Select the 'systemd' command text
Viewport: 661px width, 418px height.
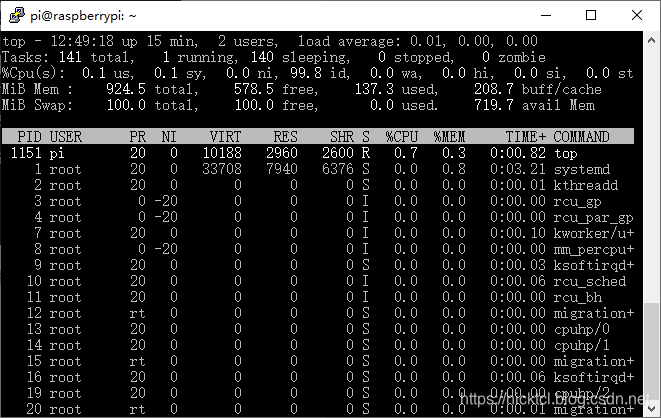pos(582,169)
